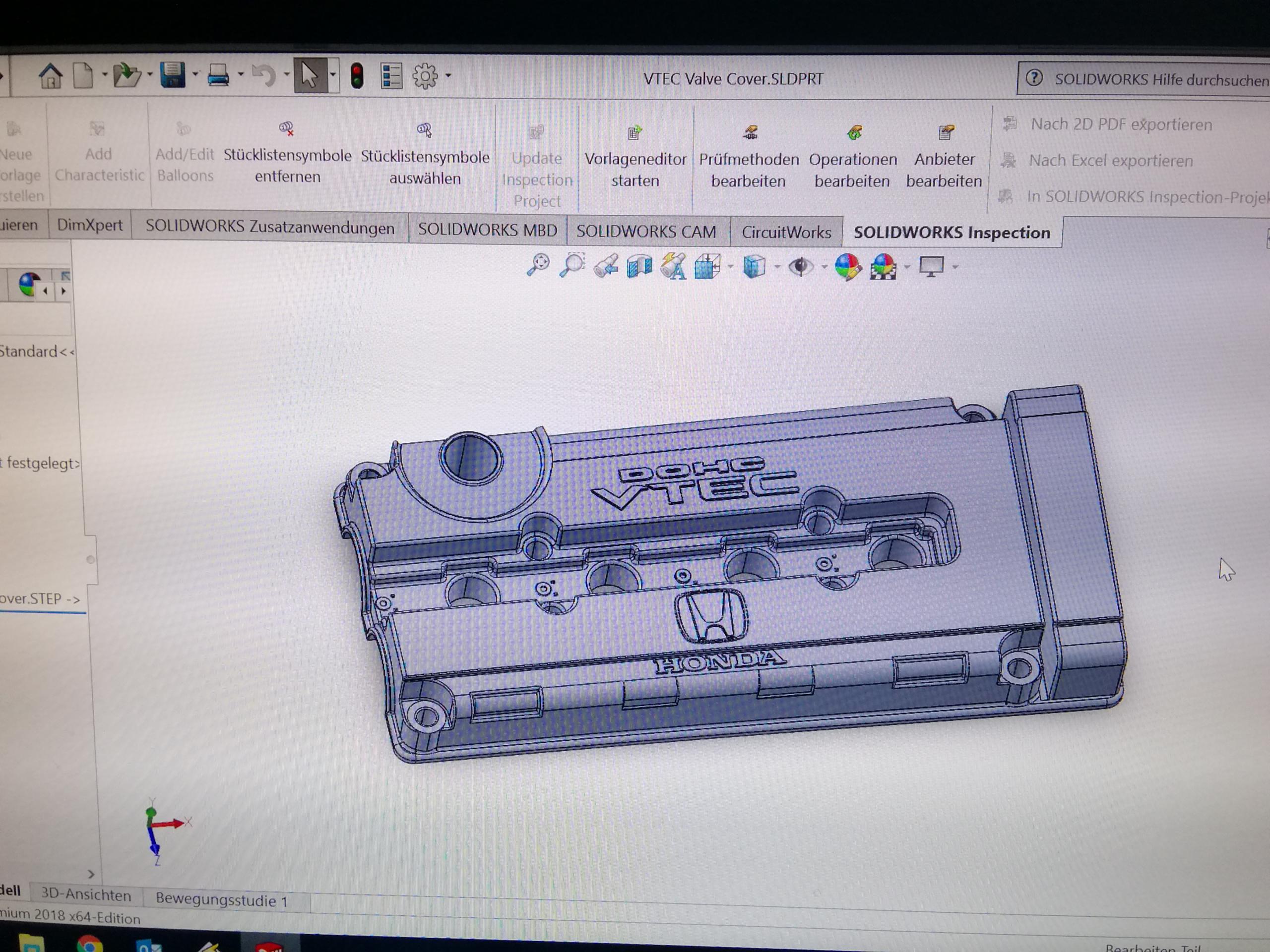Click Section View icon
Image resolution: width=1270 pixels, height=952 pixels.
click(x=639, y=266)
